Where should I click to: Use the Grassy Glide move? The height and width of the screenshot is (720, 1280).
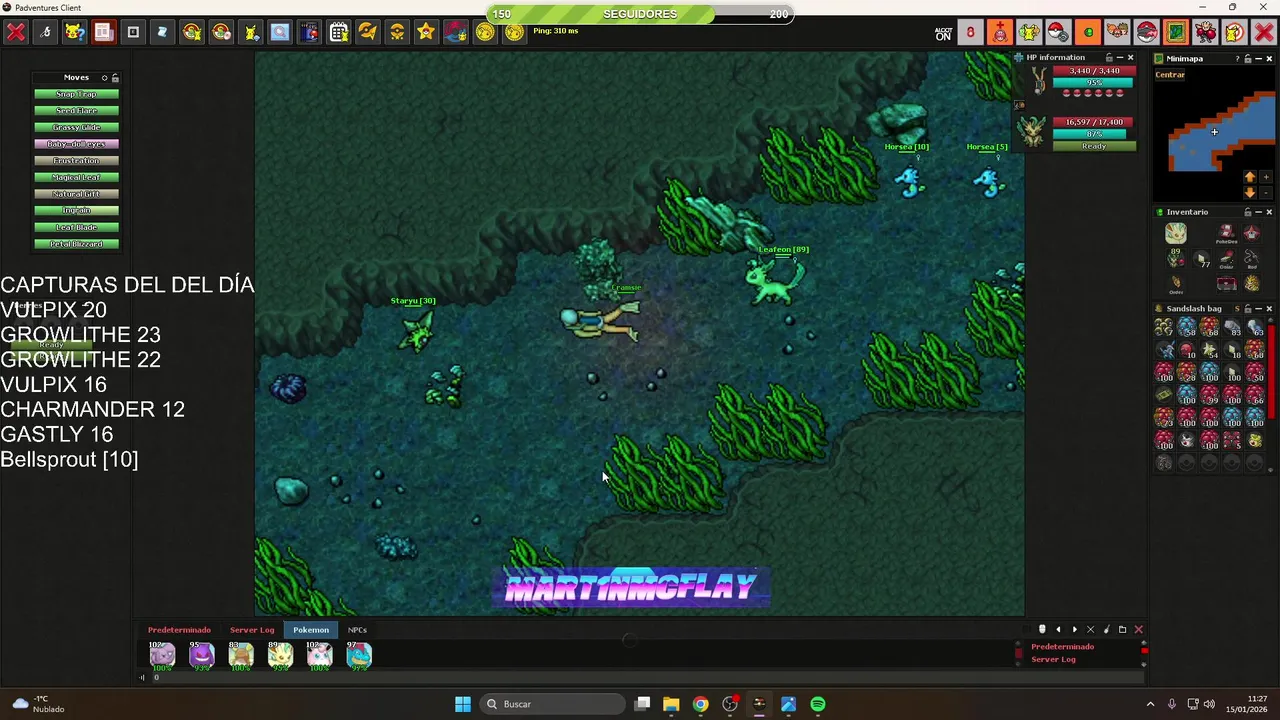(x=76, y=127)
